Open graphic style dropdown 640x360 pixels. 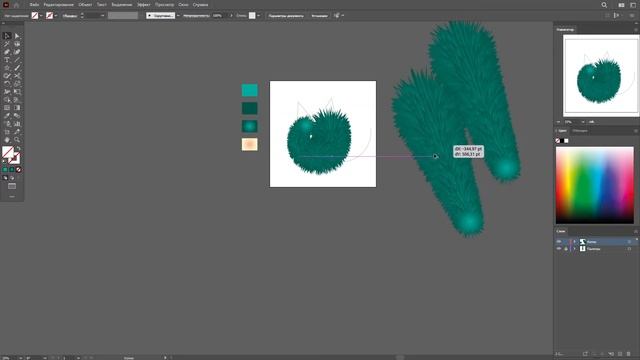click(258, 16)
